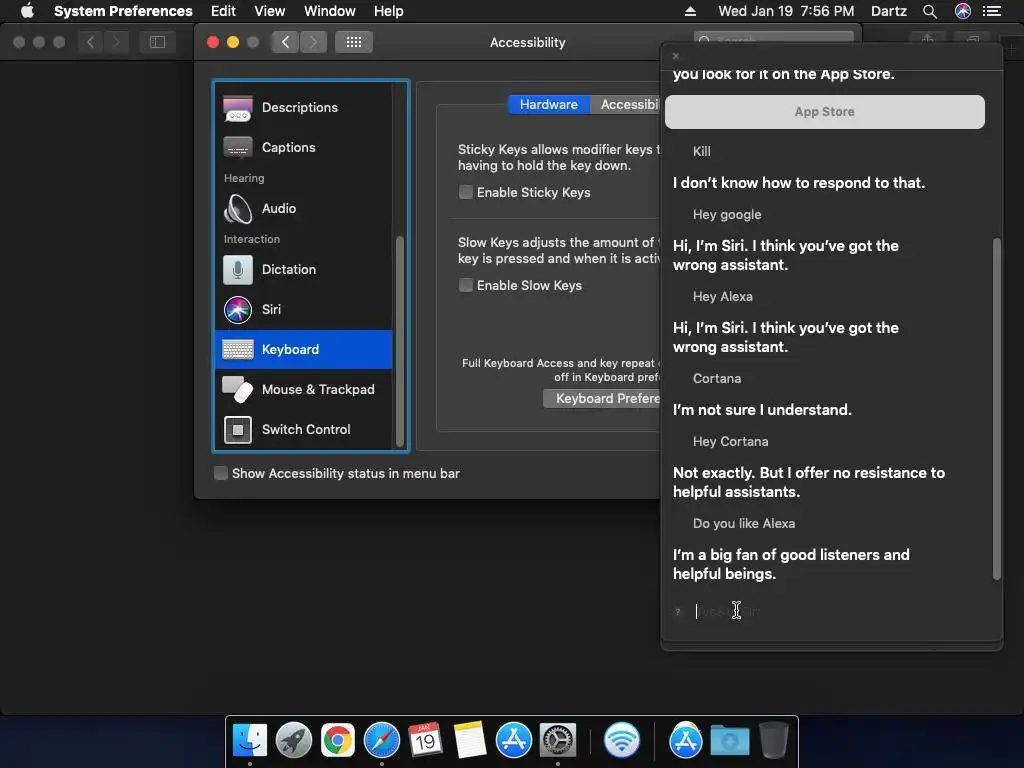
Task: Click the date and time in menu bar
Action: 786,11
